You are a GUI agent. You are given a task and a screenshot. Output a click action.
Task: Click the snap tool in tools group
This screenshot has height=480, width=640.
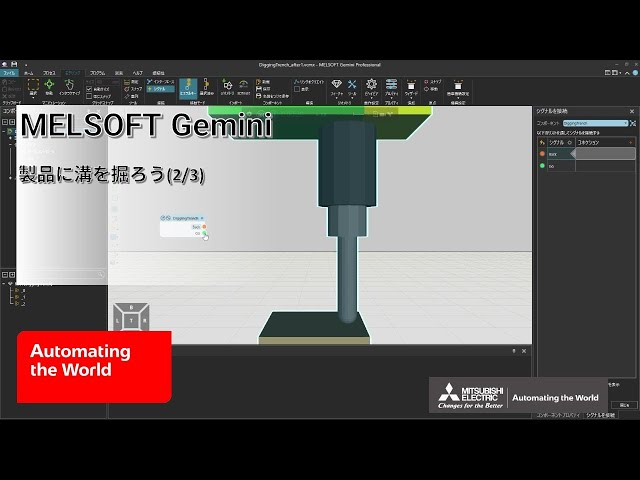[x=133, y=89]
